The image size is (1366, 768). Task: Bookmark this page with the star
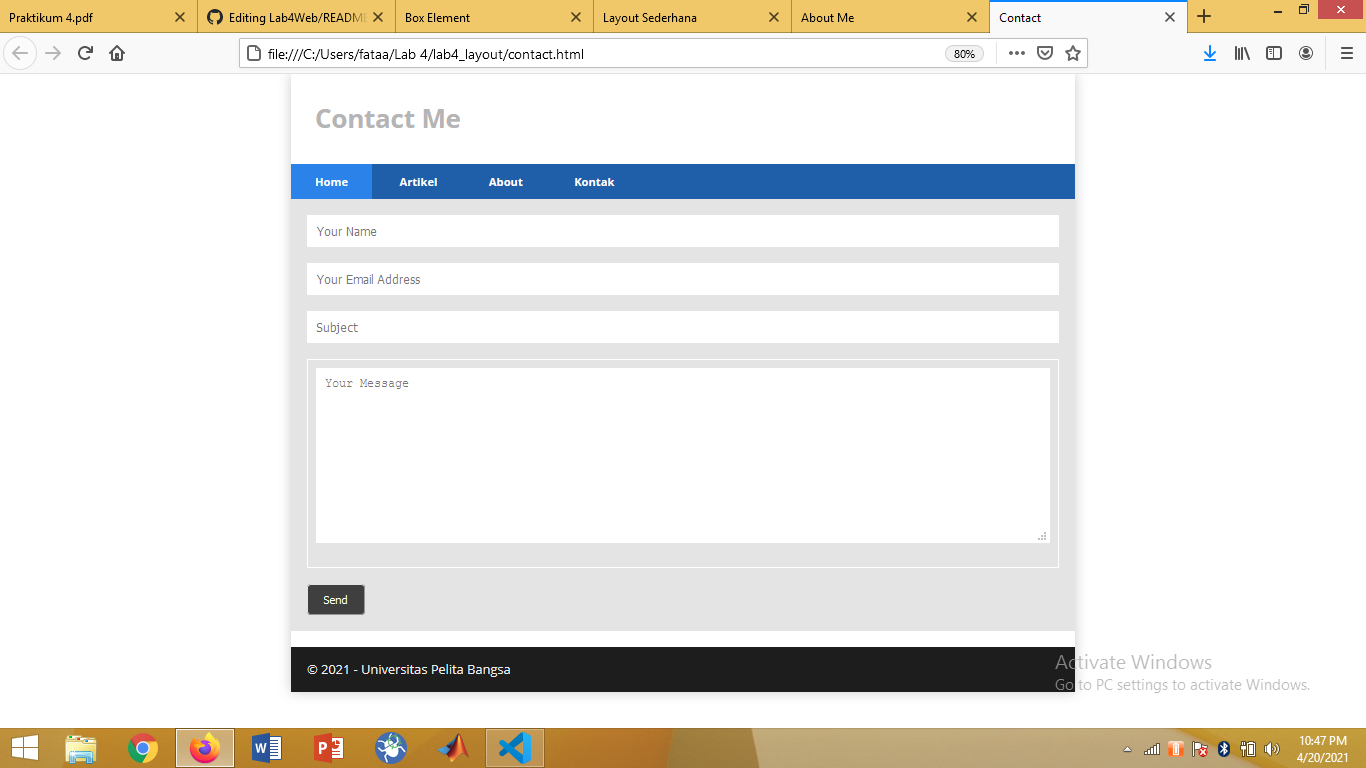1072,53
